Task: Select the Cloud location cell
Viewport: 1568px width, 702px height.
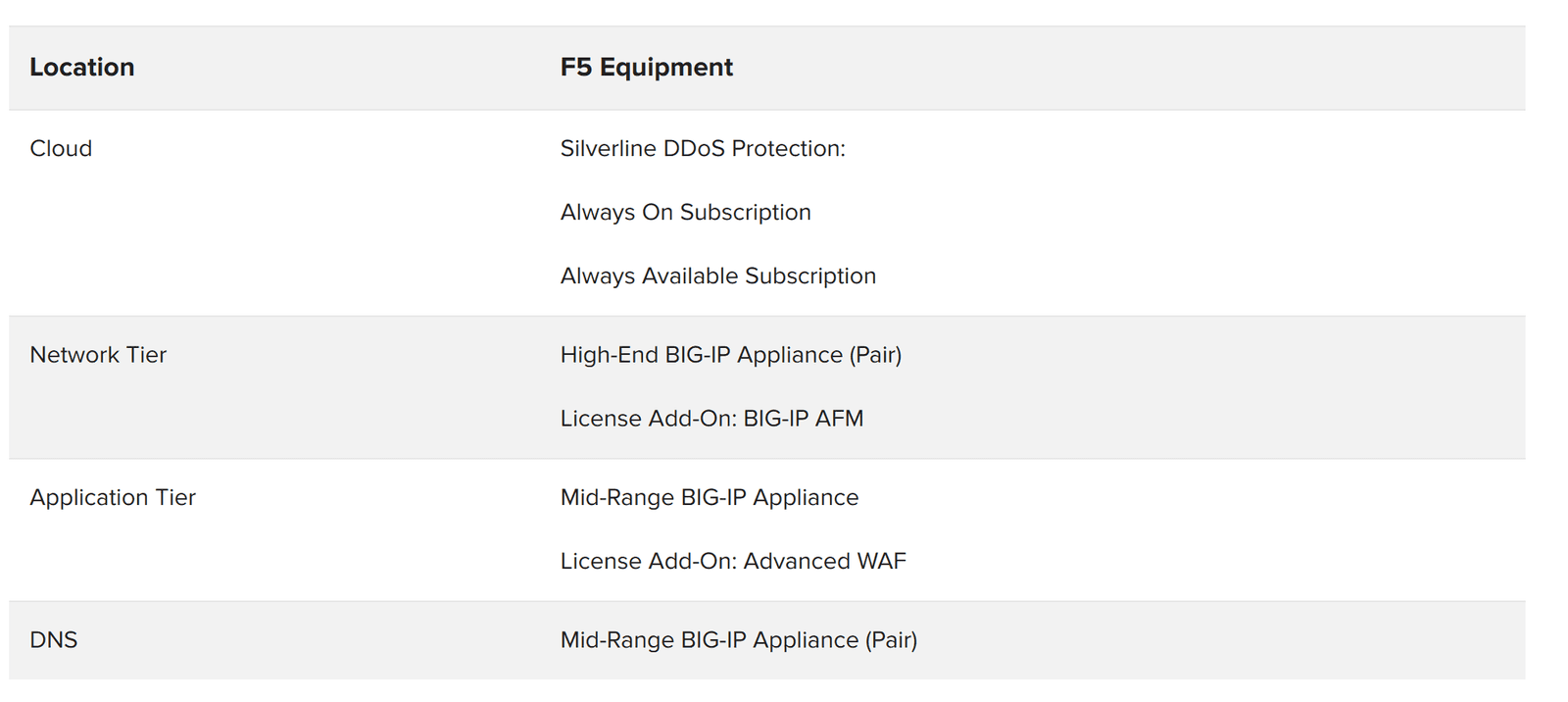Action: [61, 149]
